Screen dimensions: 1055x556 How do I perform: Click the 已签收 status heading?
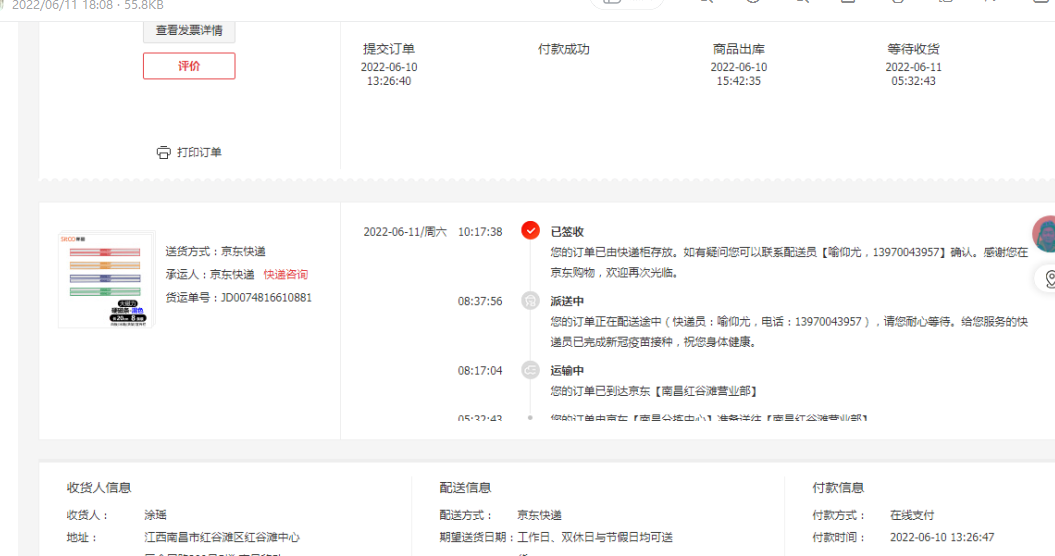click(567, 232)
